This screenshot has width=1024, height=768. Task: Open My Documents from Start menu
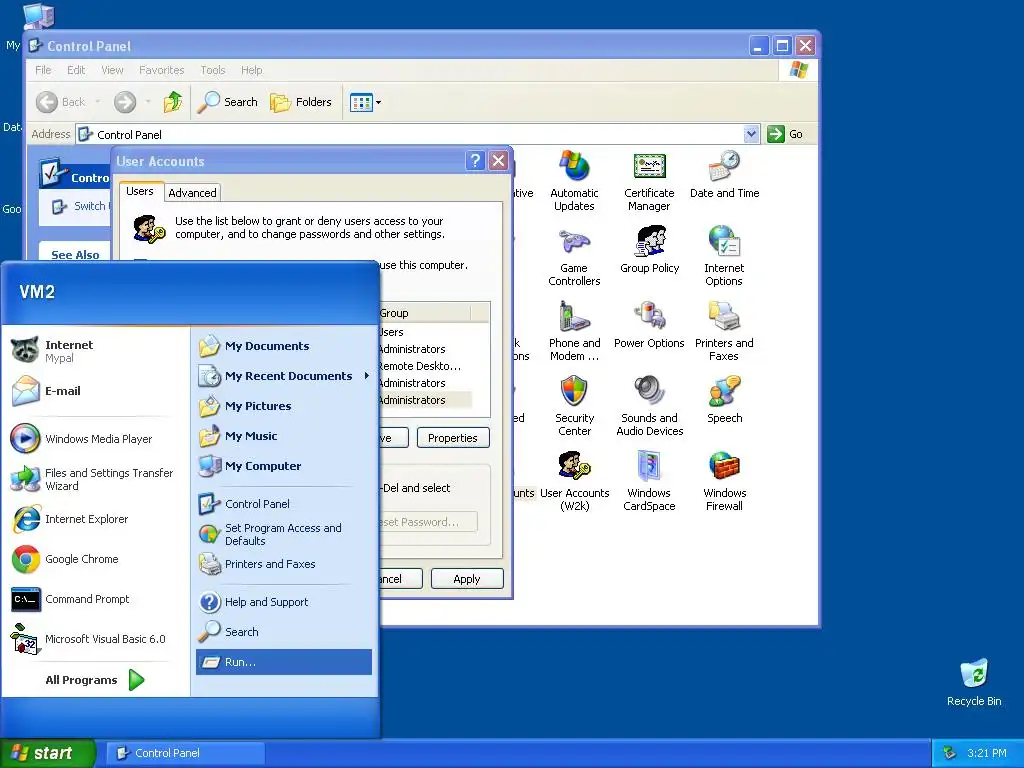click(284, 346)
